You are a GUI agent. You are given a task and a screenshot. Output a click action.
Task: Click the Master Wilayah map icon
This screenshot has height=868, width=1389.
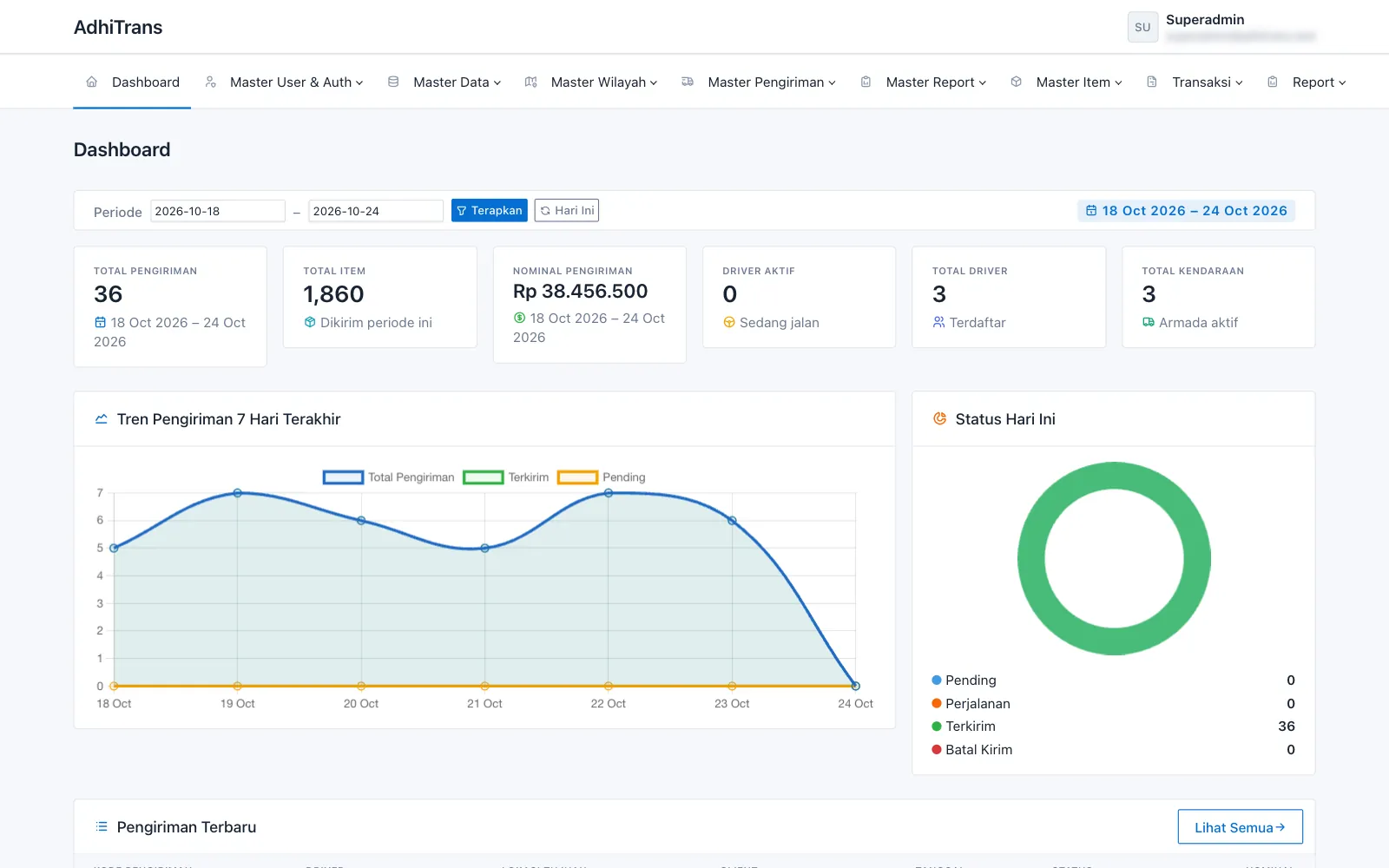(531, 82)
